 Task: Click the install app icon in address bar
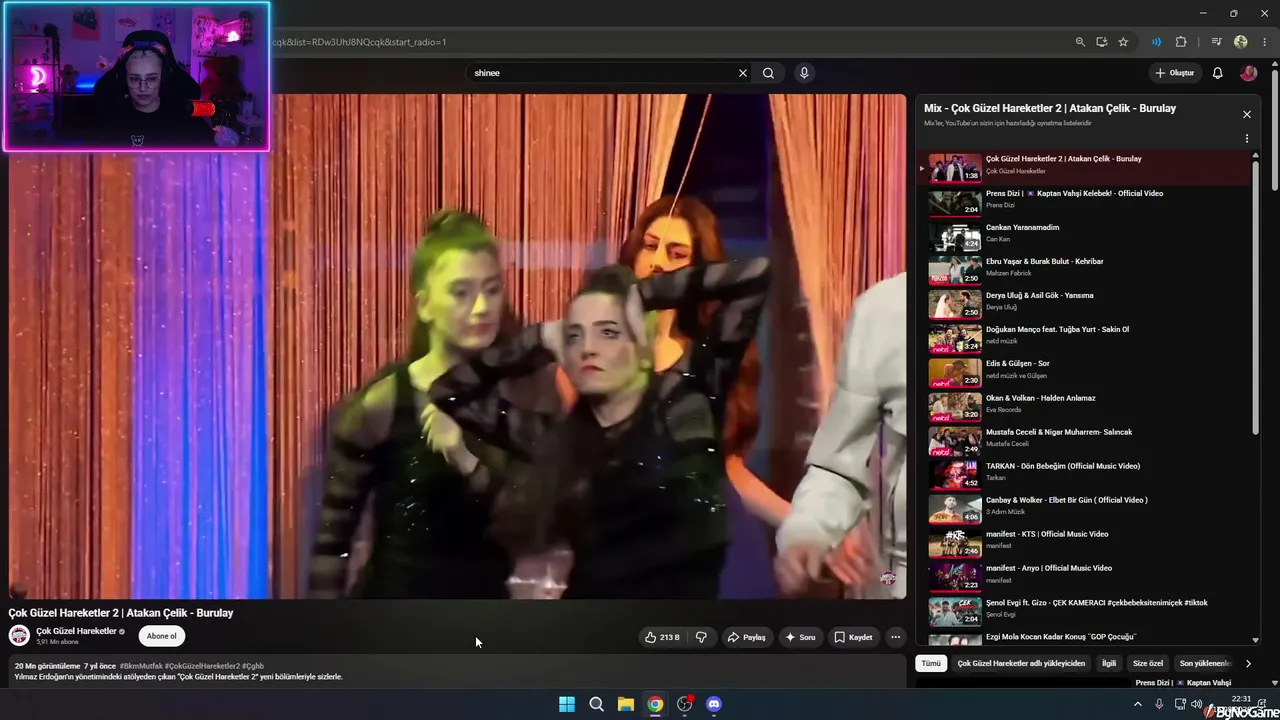click(1101, 42)
